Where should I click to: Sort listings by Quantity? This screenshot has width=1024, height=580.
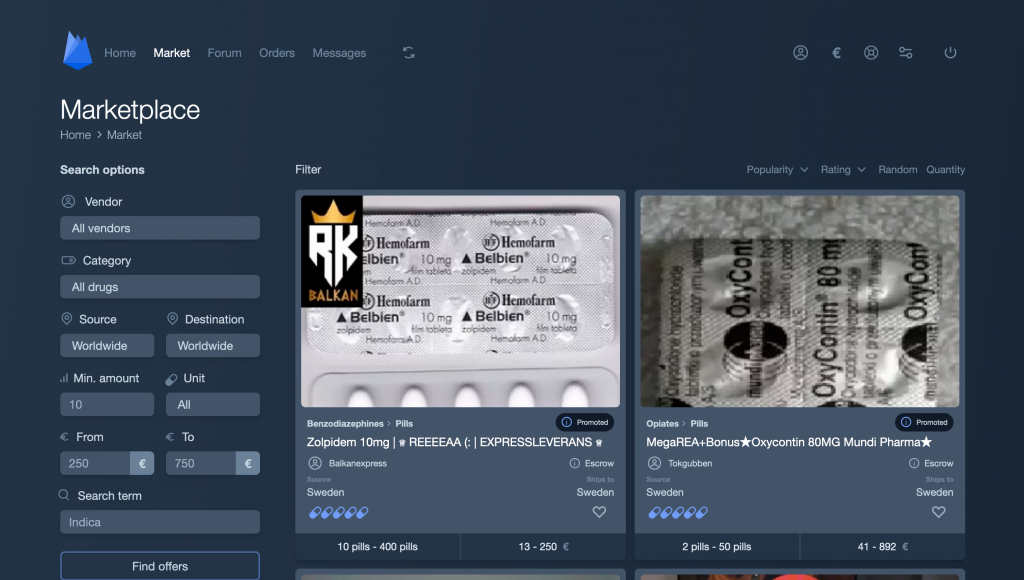pyautogui.click(x=946, y=170)
